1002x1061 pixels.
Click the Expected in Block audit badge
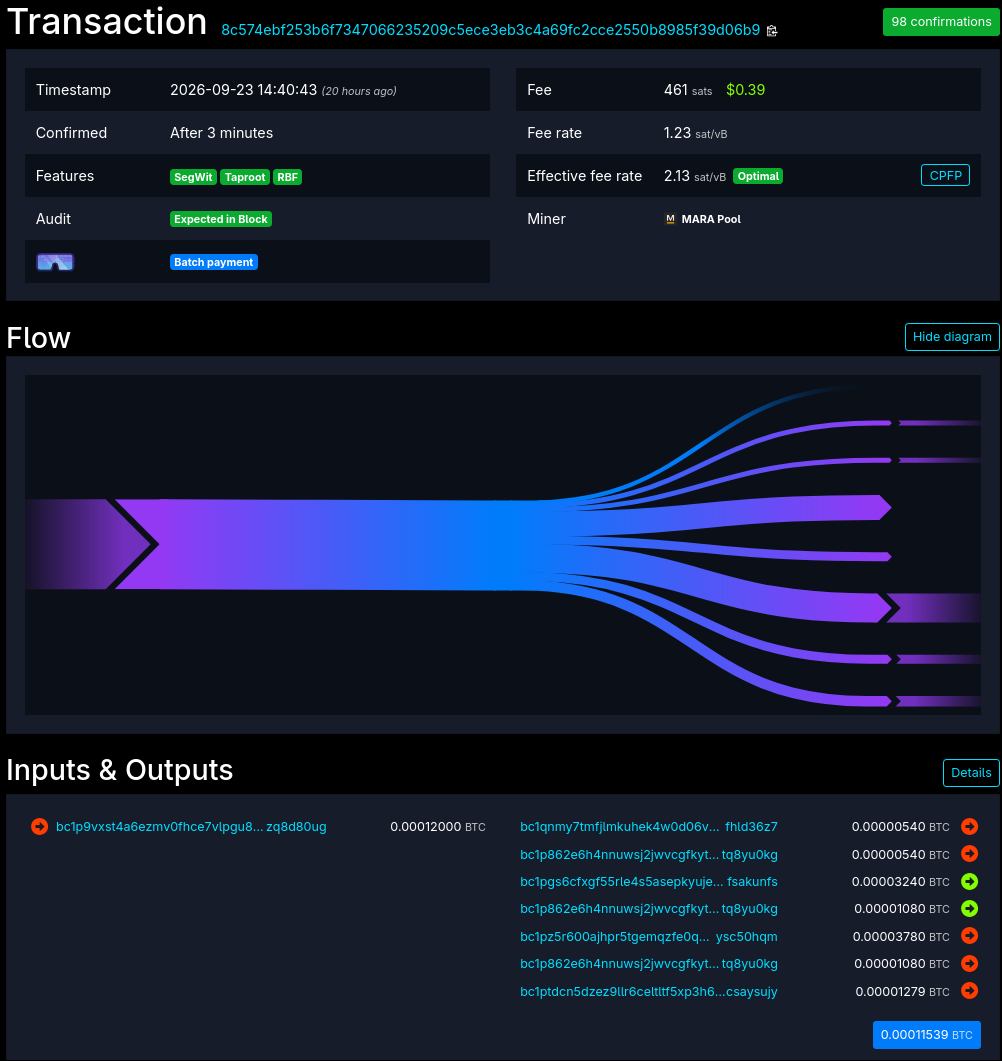[221, 219]
